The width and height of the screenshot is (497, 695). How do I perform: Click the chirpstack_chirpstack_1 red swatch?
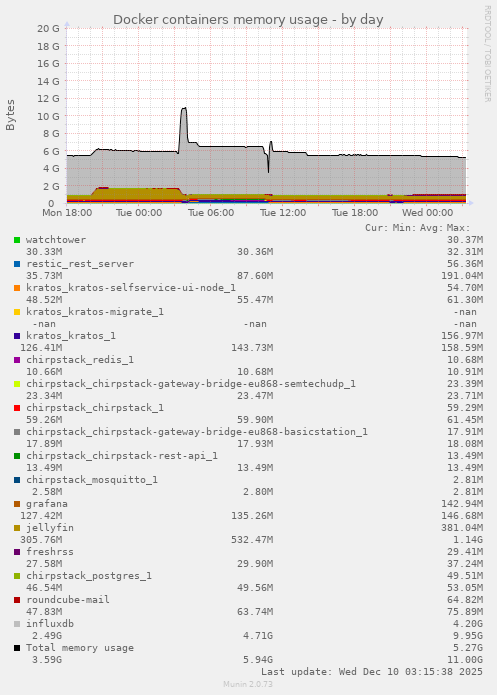point(17,408)
